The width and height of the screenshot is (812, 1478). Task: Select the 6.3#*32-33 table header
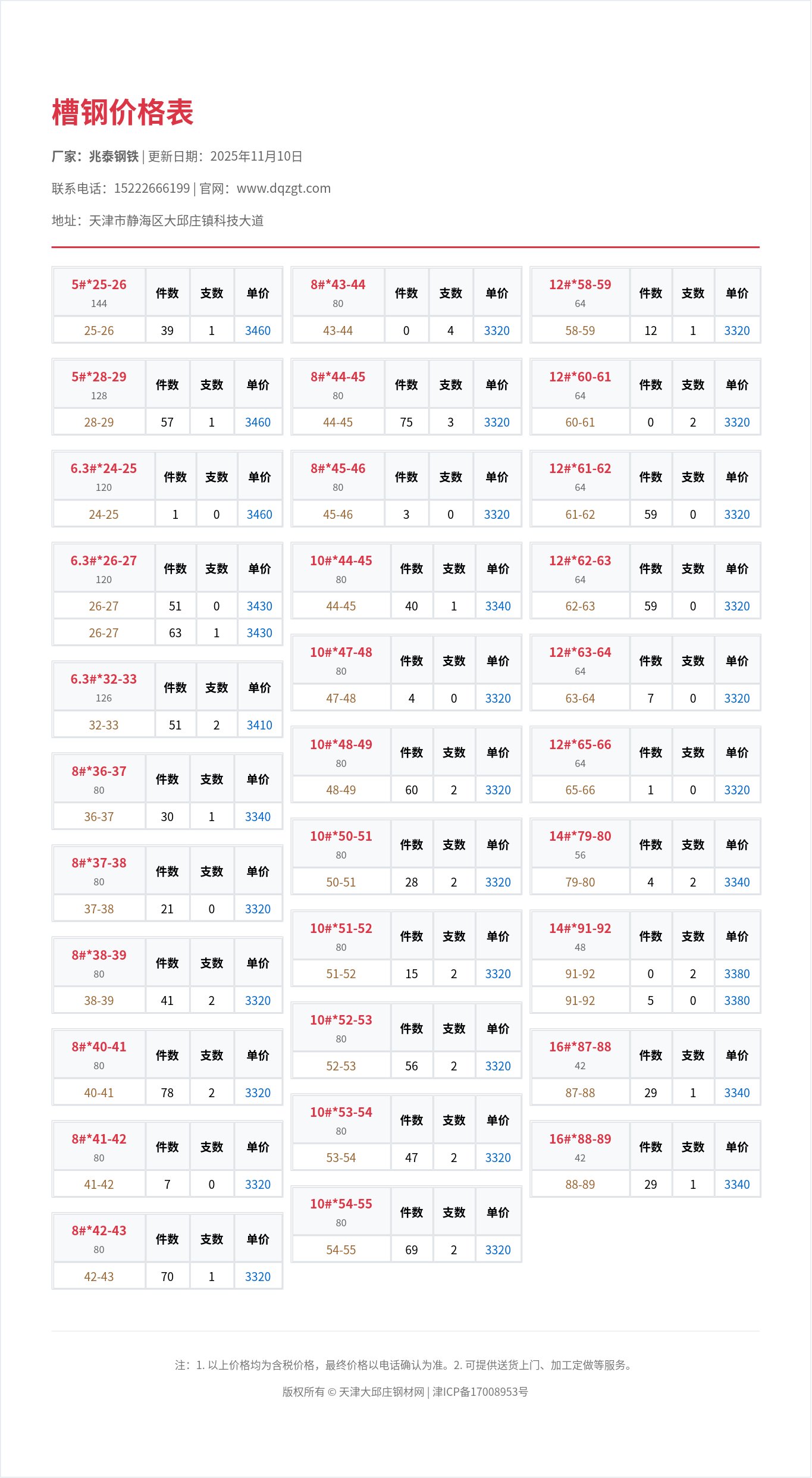(x=104, y=679)
